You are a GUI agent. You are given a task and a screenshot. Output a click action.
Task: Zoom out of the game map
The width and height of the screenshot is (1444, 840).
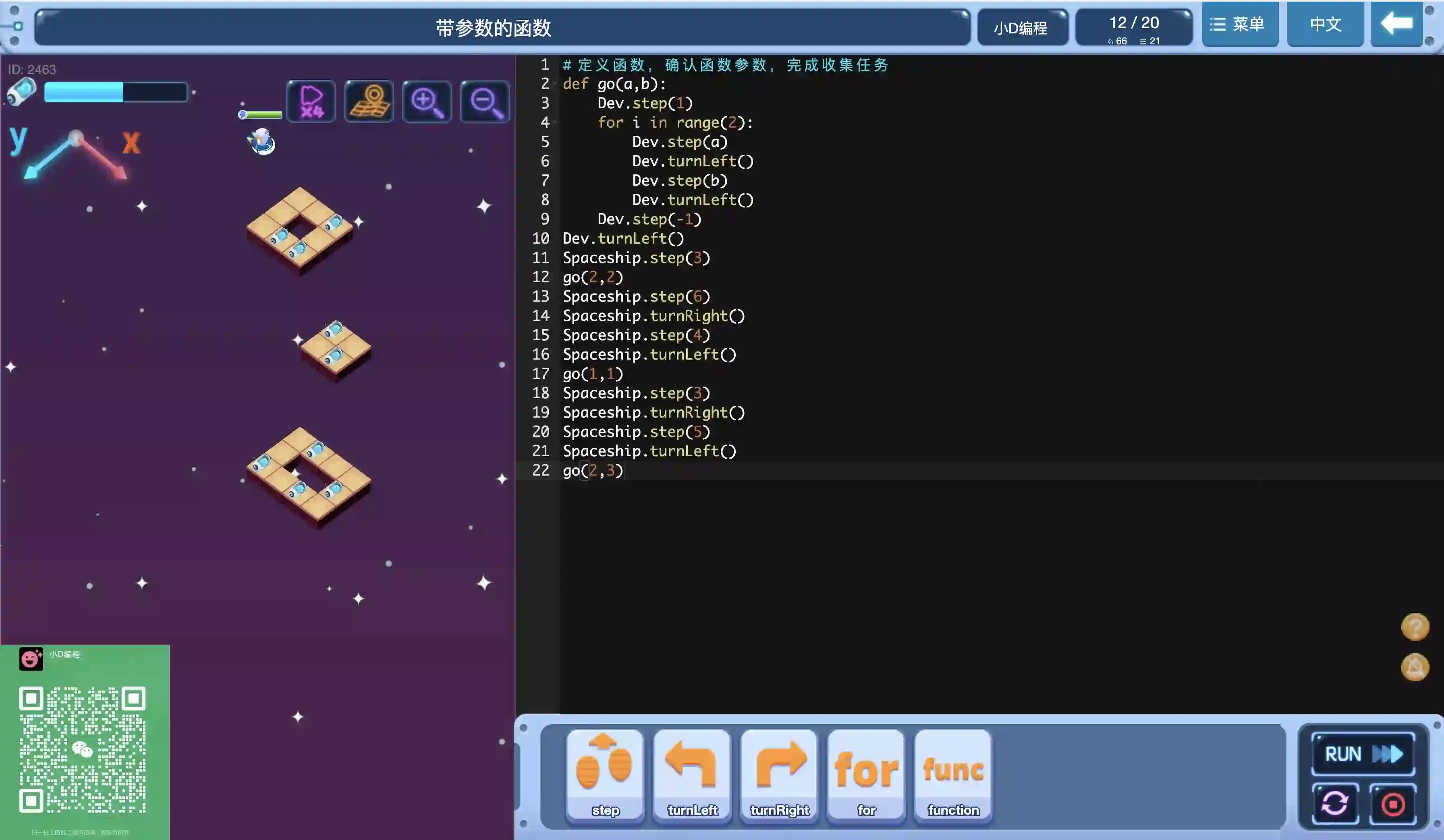tap(485, 102)
